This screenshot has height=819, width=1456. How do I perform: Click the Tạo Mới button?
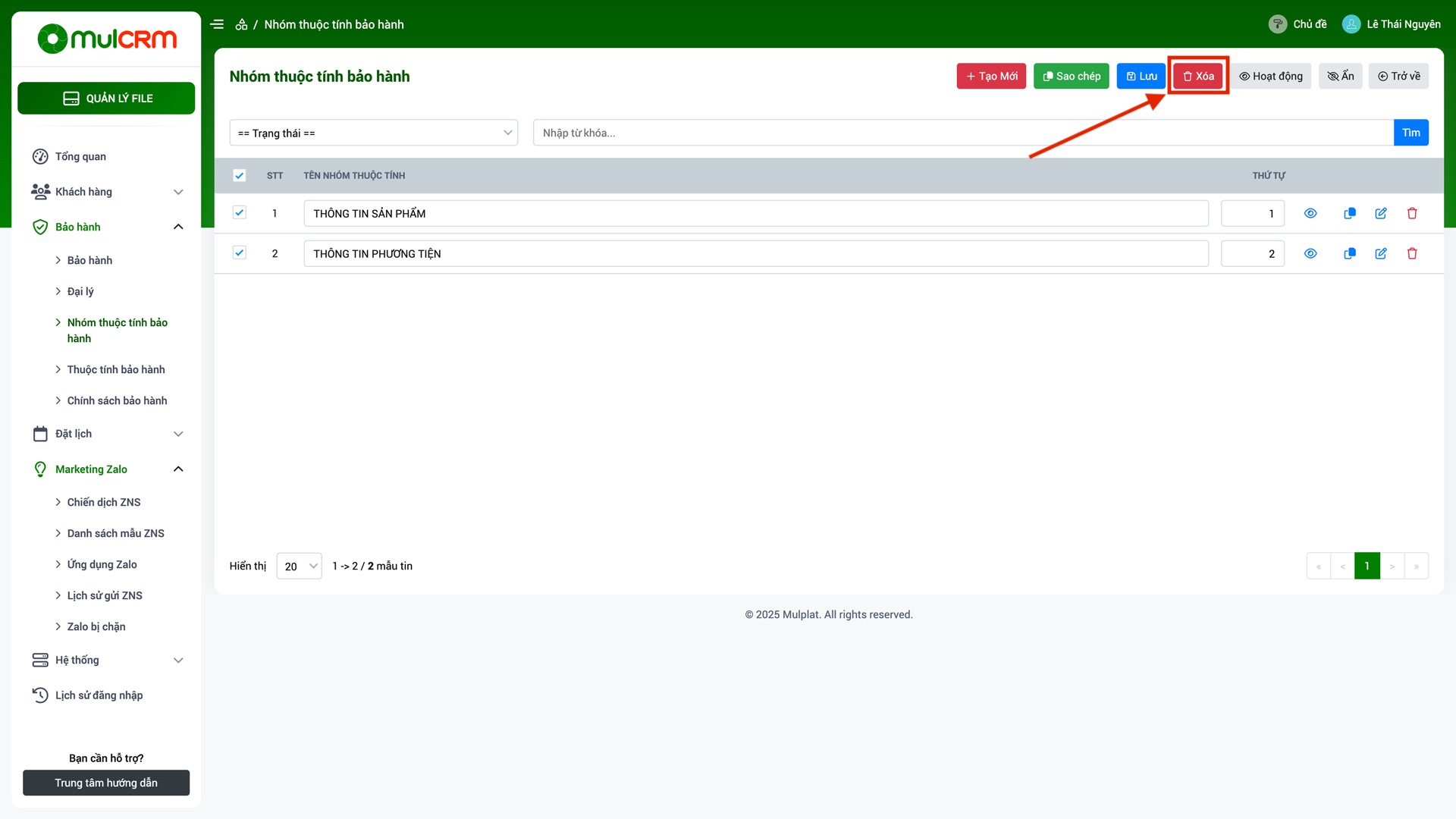point(991,76)
